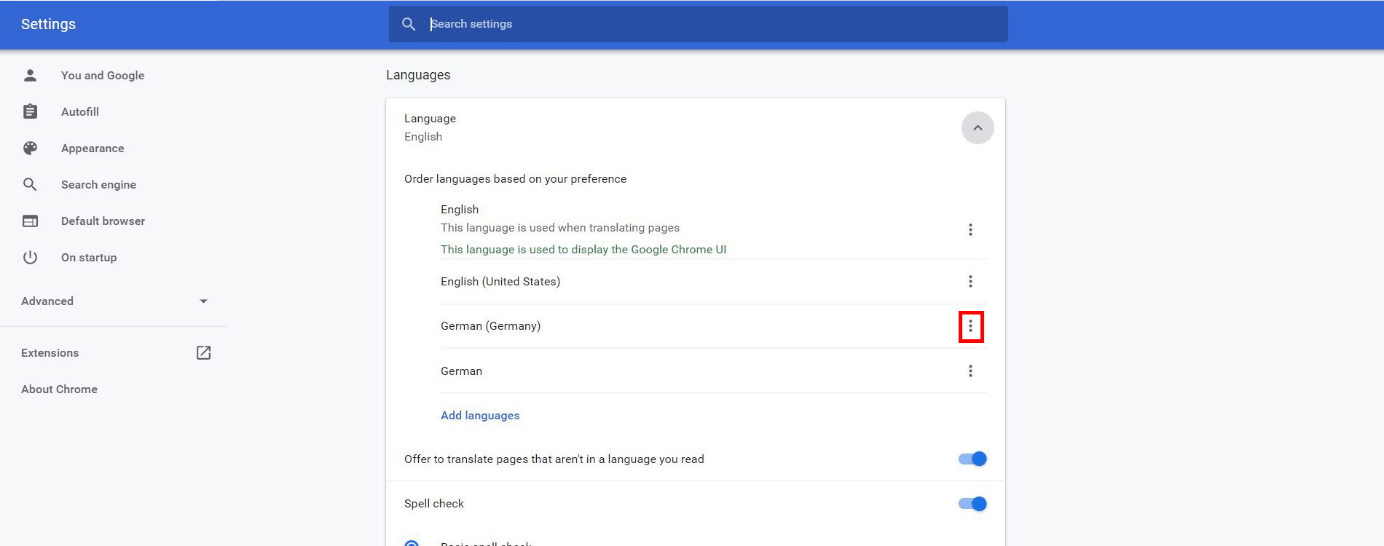
Task: Collapse the Language section chevron
Action: pyautogui.click(x=977, y=128)
